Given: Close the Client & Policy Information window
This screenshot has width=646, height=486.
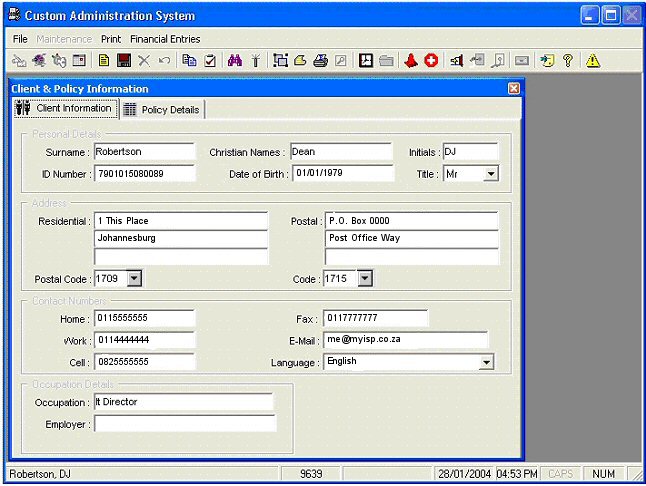Looking at the screenshot, I should [514, 88].
